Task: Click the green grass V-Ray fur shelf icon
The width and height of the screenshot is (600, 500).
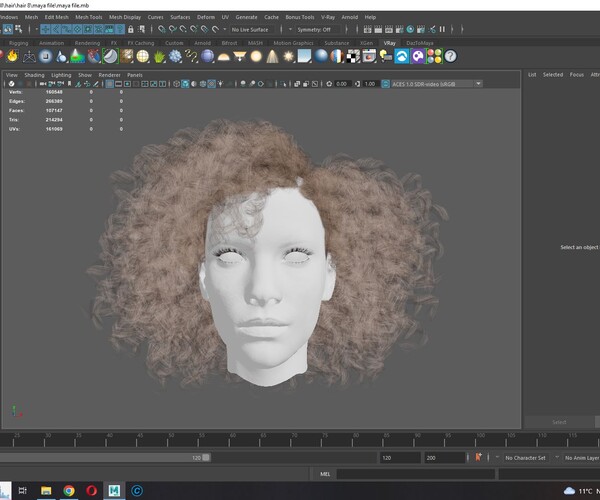Action: (x=159, y=57)
